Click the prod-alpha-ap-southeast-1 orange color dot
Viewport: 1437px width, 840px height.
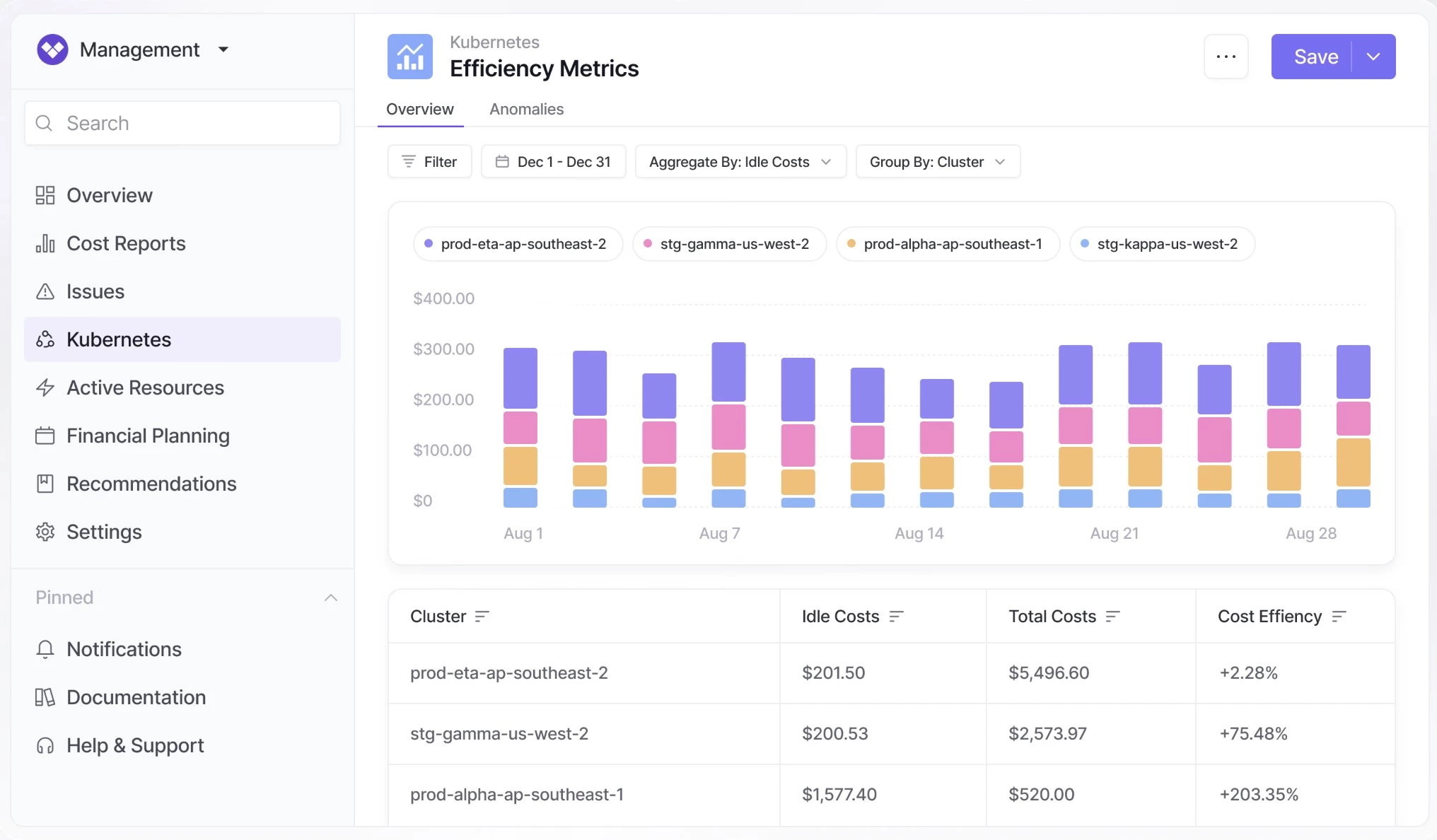(851, 244)
